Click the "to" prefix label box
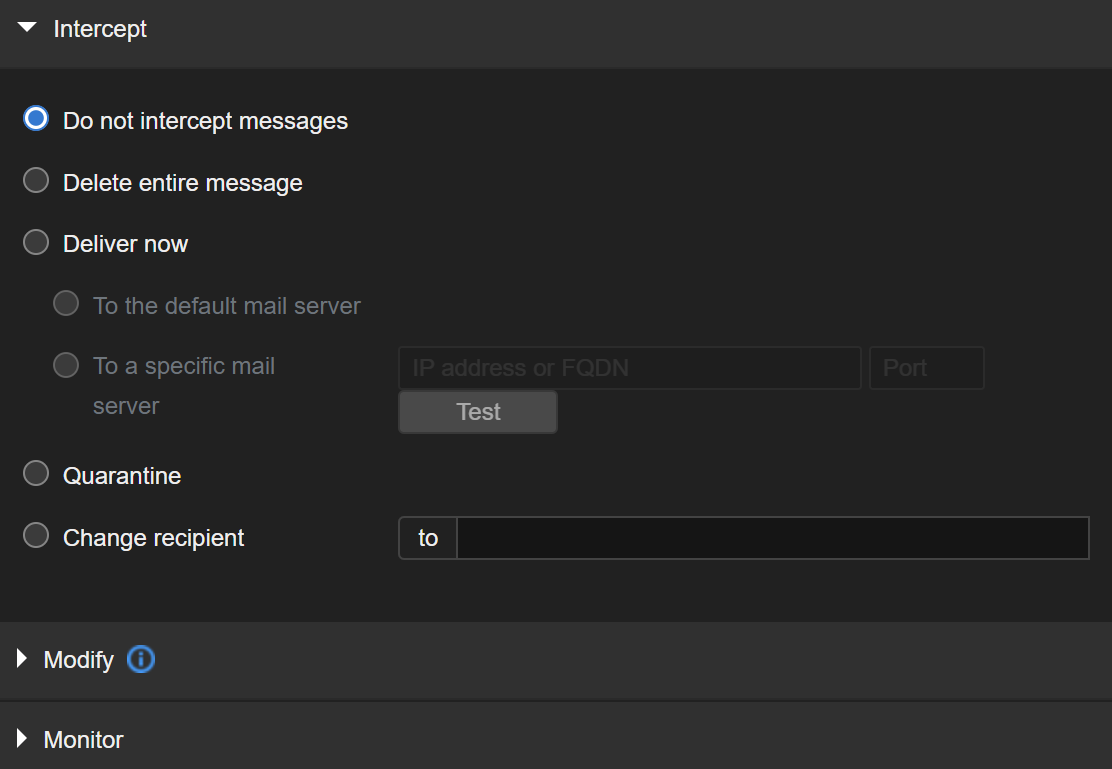The image size is (1112, 769). [428, 538]
